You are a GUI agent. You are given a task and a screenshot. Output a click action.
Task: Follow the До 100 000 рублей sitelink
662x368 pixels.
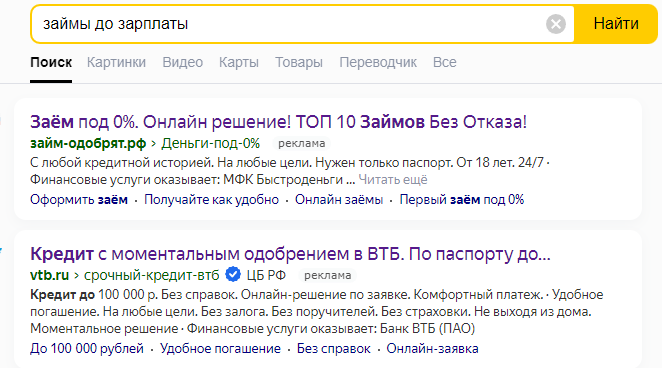pyautogui.click(x=87, y=349)
